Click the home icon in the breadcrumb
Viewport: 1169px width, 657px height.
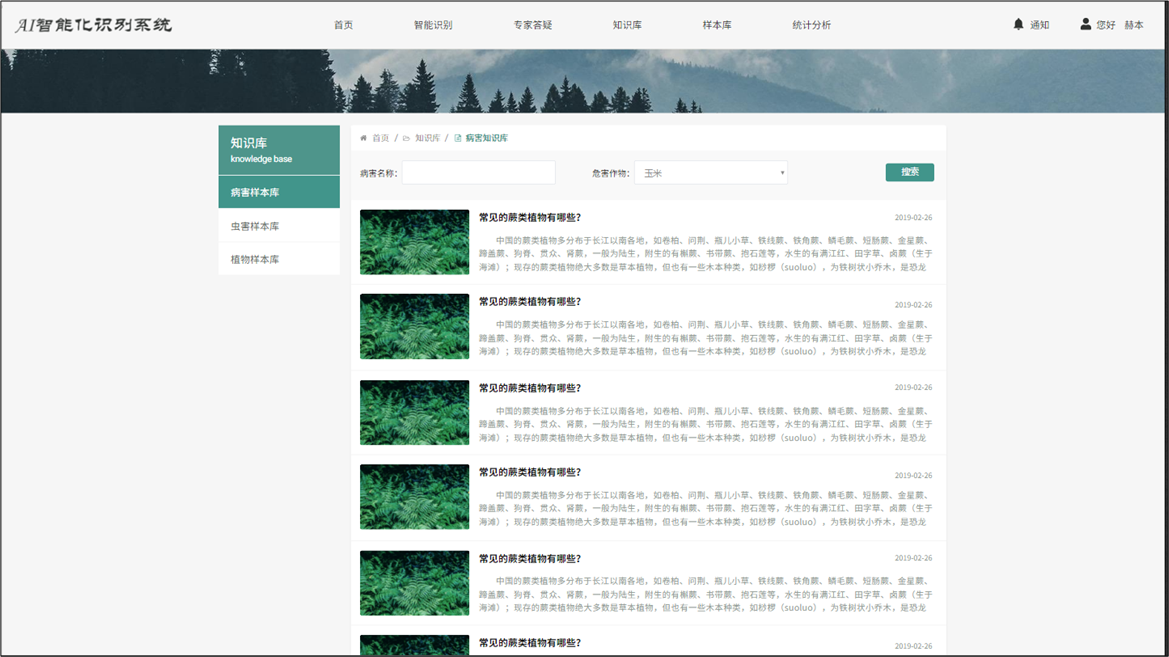click(x=364, y=138)
